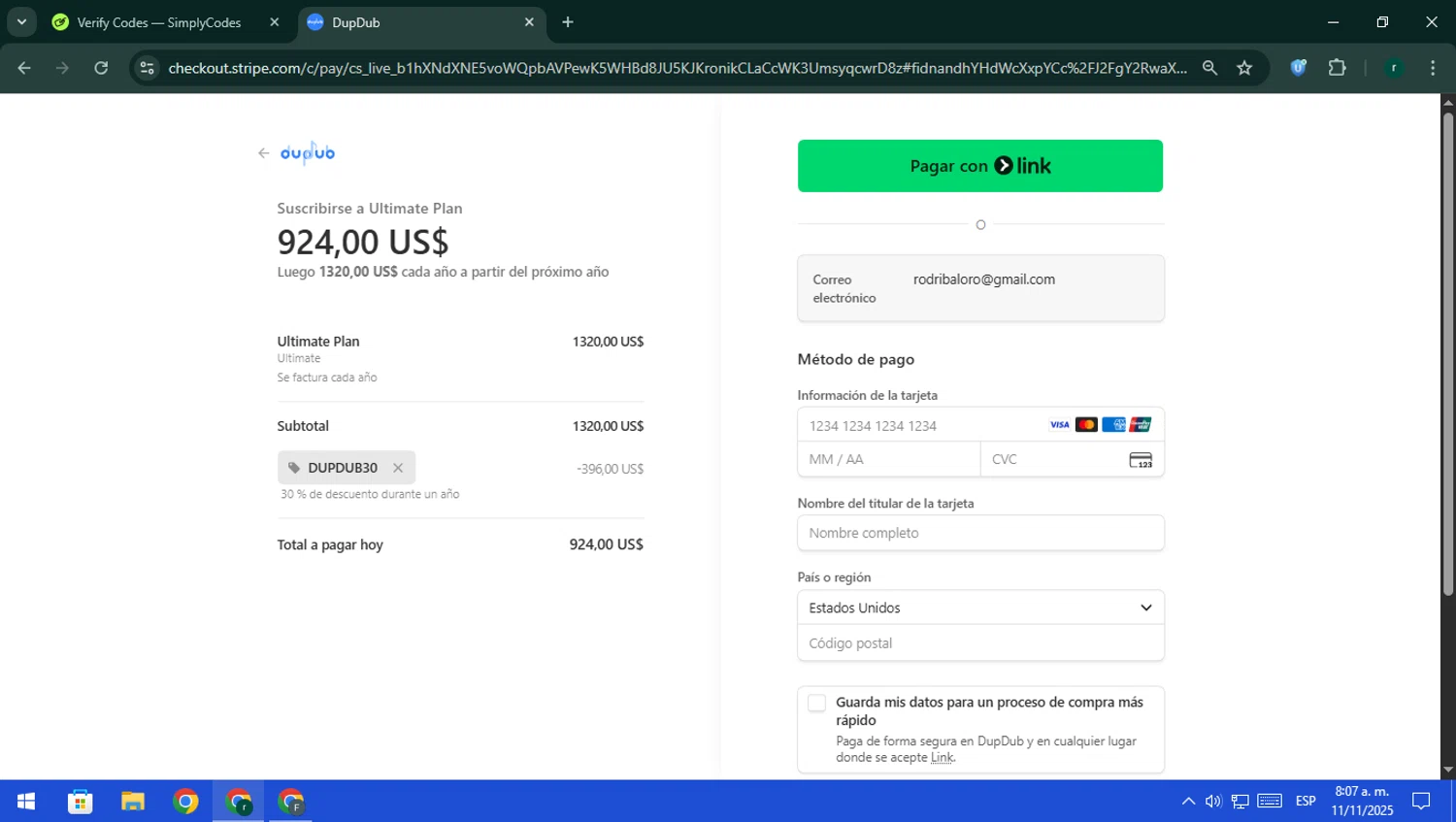Viewport: 1456px width, 822px height.
Task: Click the CVC card hint icon
Action: click(x=1141, y=460)
